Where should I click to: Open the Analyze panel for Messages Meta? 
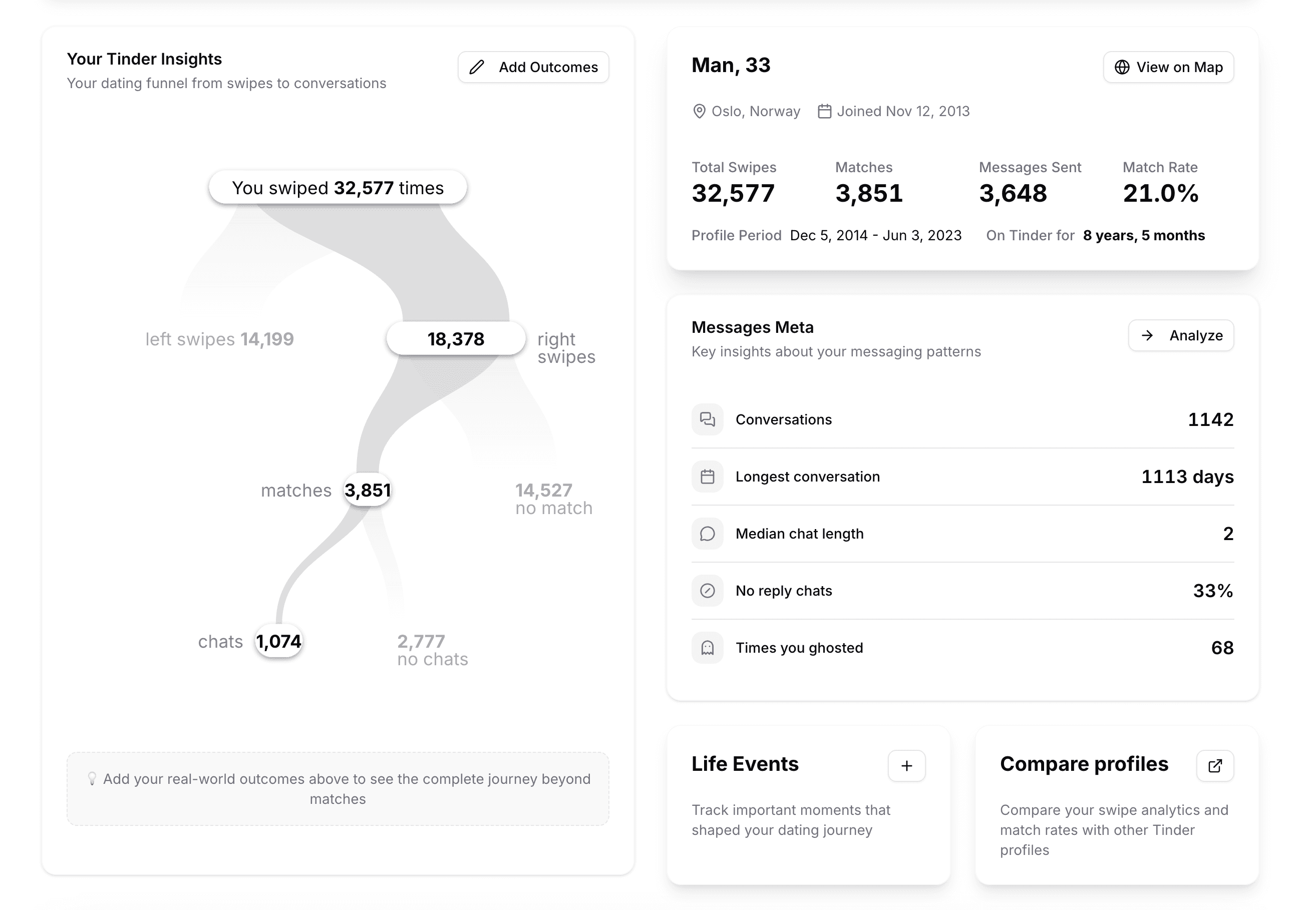point(1181,336)
